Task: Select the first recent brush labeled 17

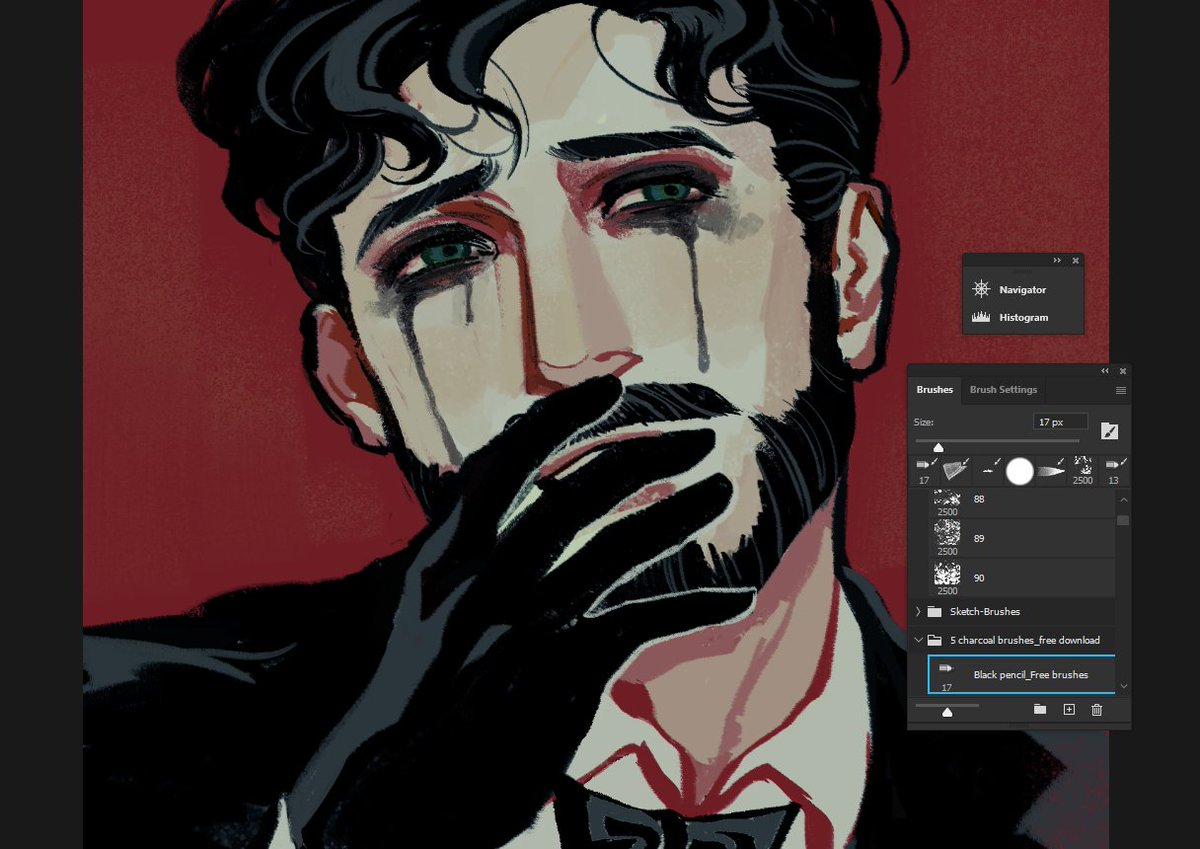Action: coord(924,470)
